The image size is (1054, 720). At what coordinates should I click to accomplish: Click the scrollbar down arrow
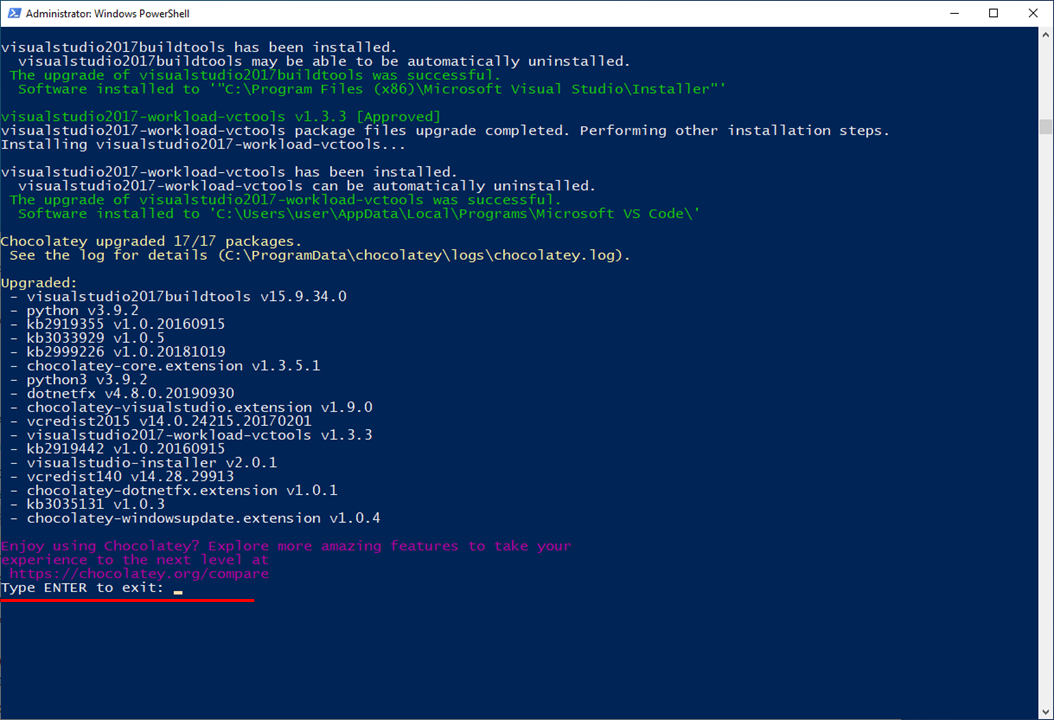coord(1046,712)
